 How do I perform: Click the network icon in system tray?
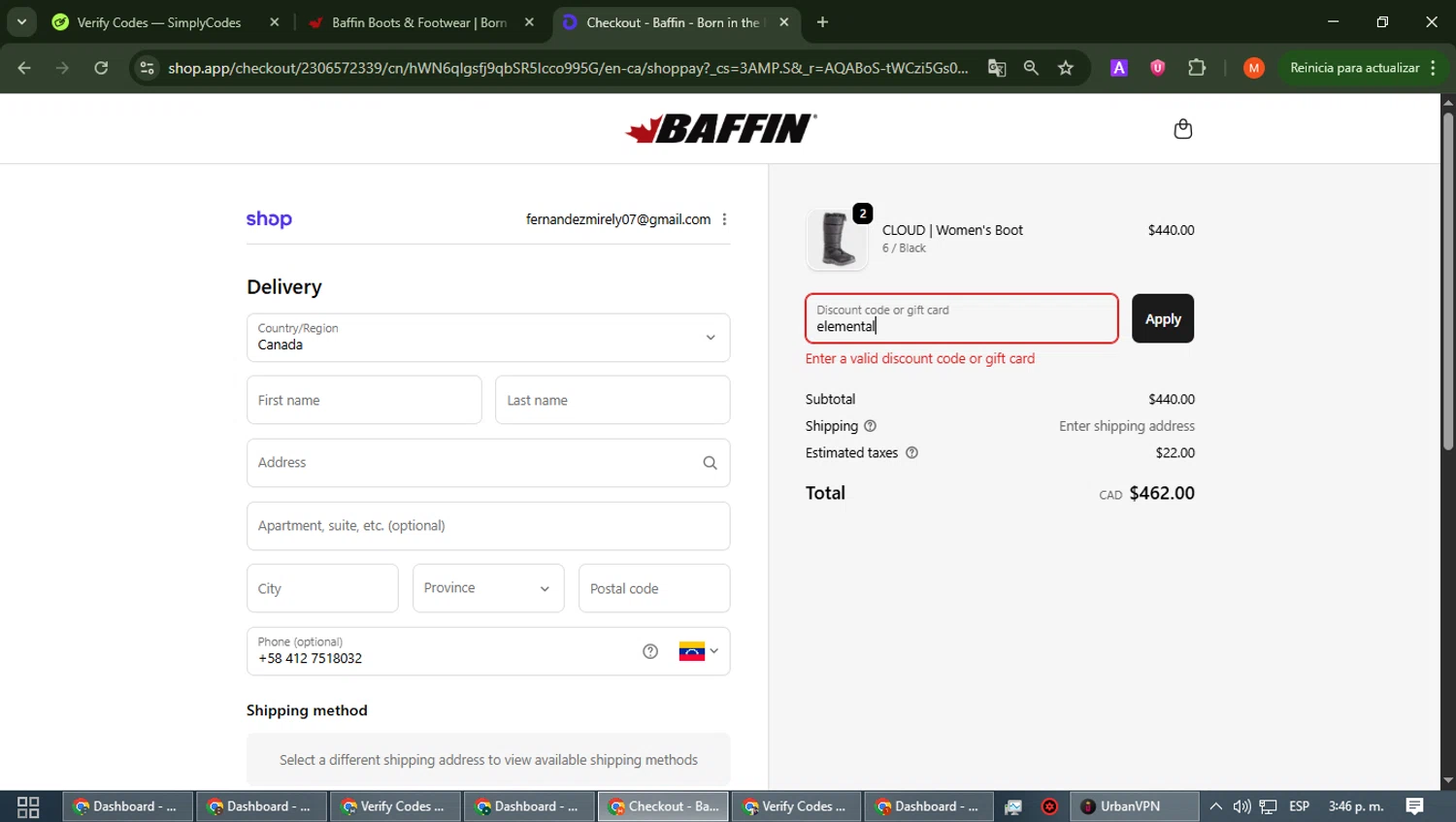(x=1268, y=806)
